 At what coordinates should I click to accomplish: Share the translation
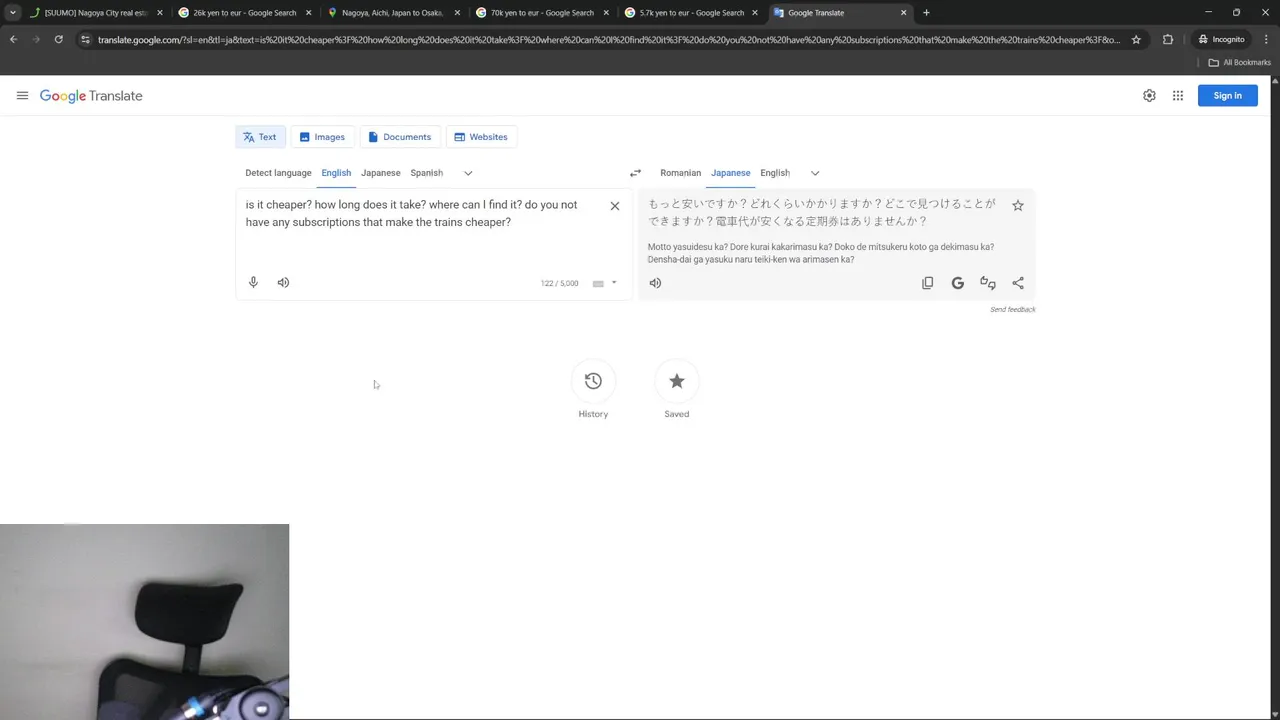click(1018, 283)
